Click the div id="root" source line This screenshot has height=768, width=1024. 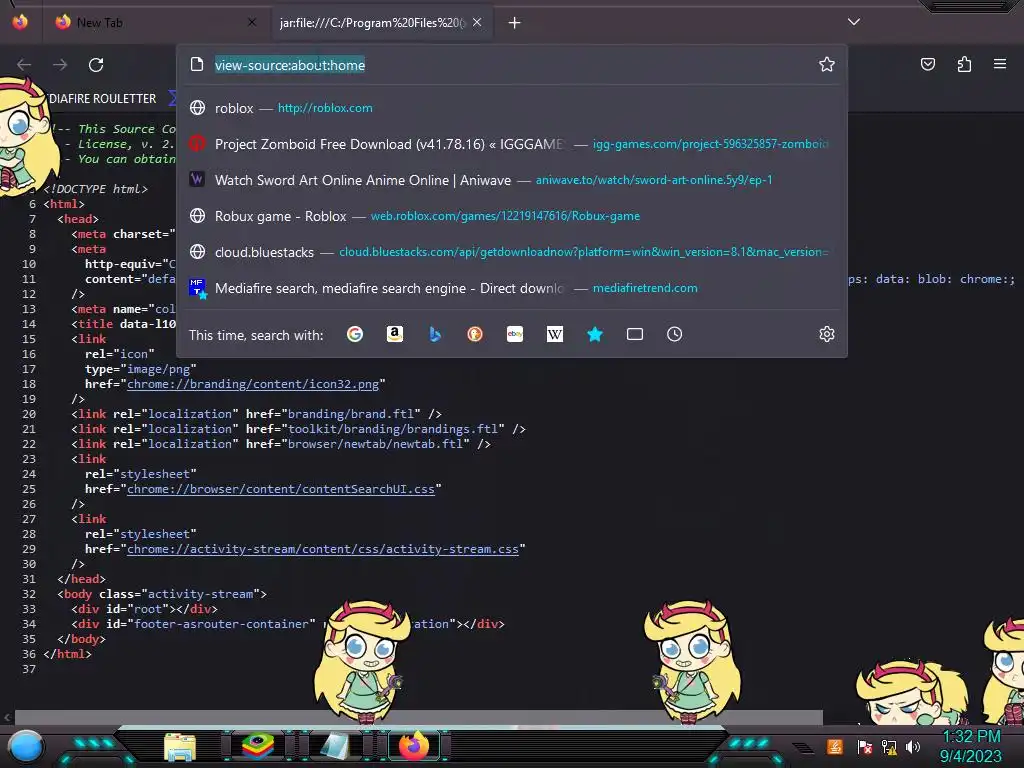144,609
